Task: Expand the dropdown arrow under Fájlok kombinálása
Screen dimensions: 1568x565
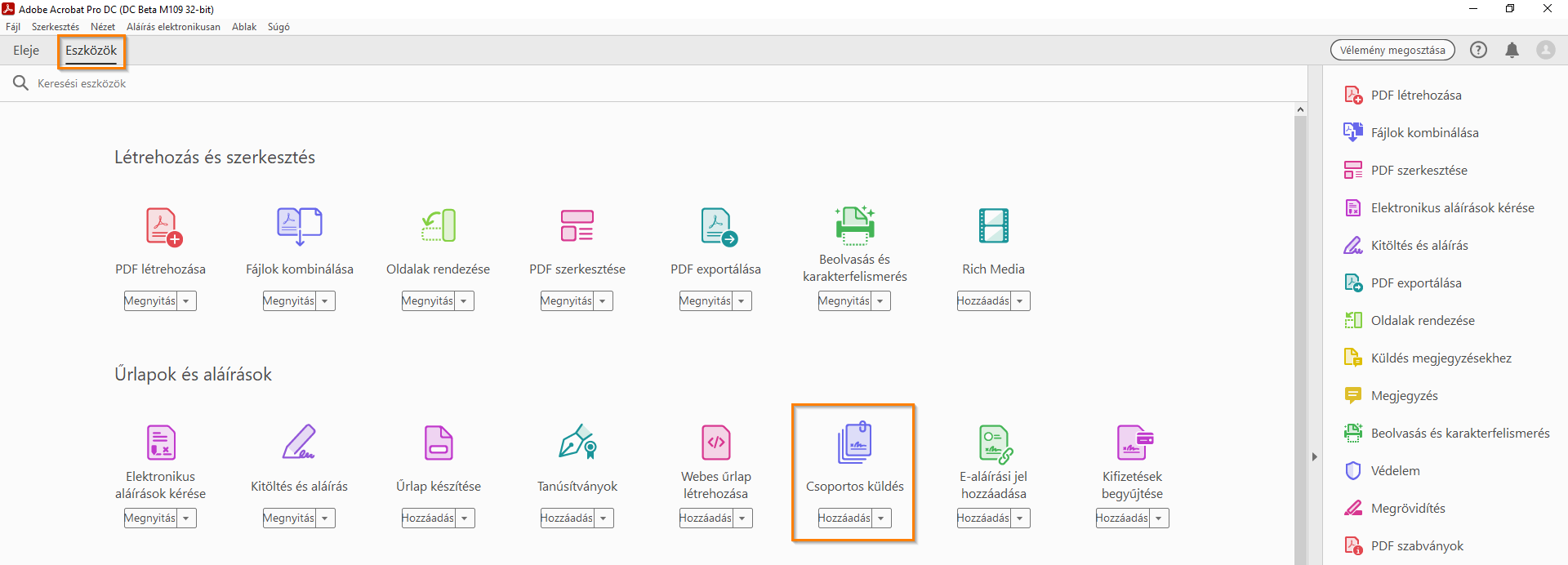Action: tap(325, 301)
